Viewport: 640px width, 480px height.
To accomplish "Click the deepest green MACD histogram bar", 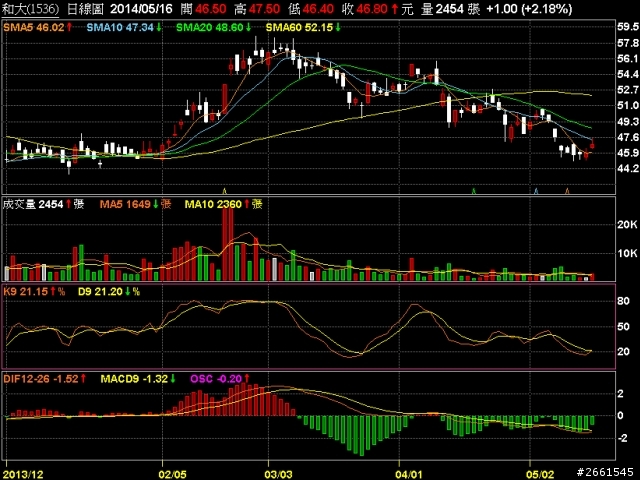I will point(361,436).
